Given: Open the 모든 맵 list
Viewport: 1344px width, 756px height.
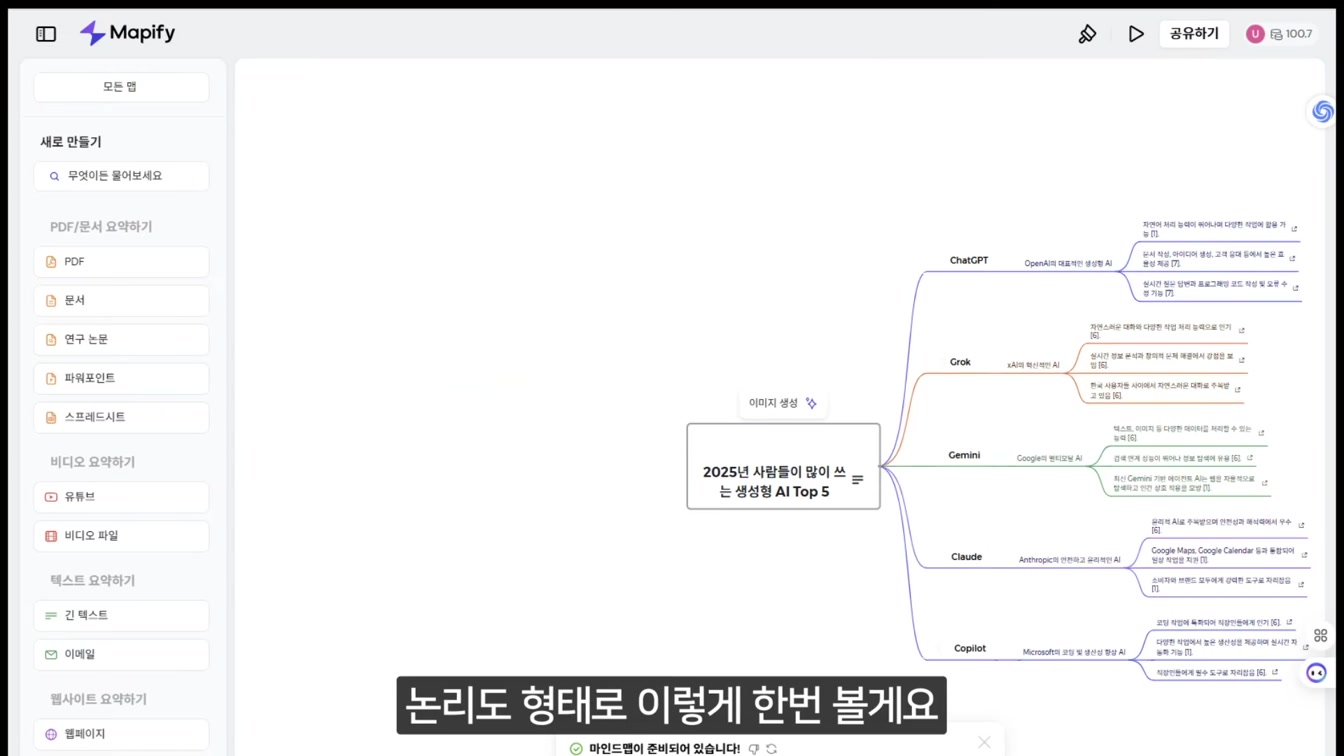Looking at the screenshot, I should (x=121, y=87).
